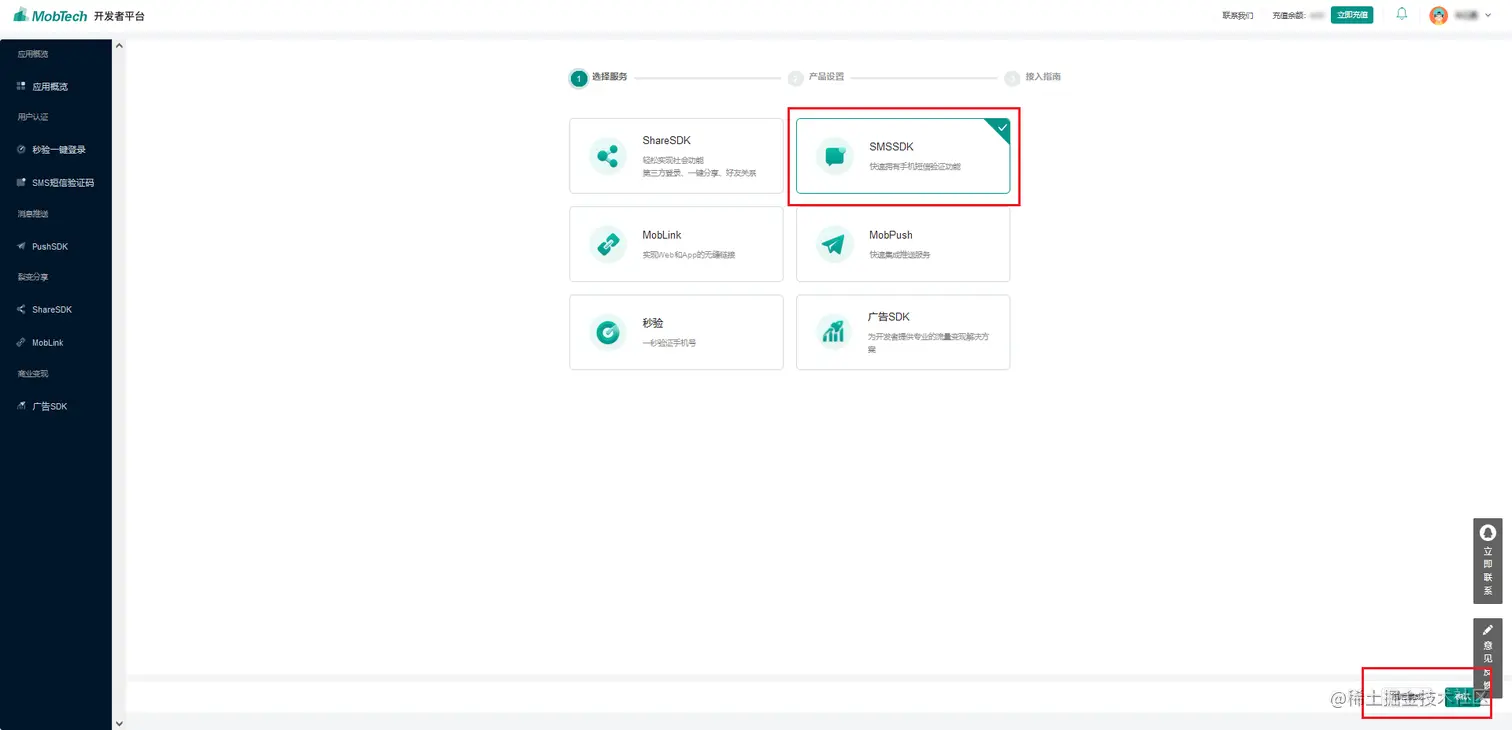Open notifications via the bell icon

(1402, 14)
